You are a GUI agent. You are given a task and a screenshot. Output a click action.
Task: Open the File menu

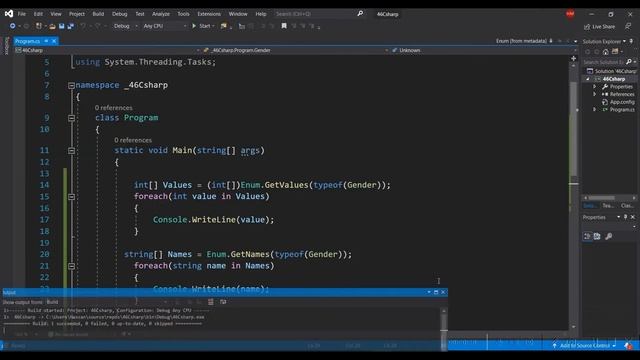[22, 14]
